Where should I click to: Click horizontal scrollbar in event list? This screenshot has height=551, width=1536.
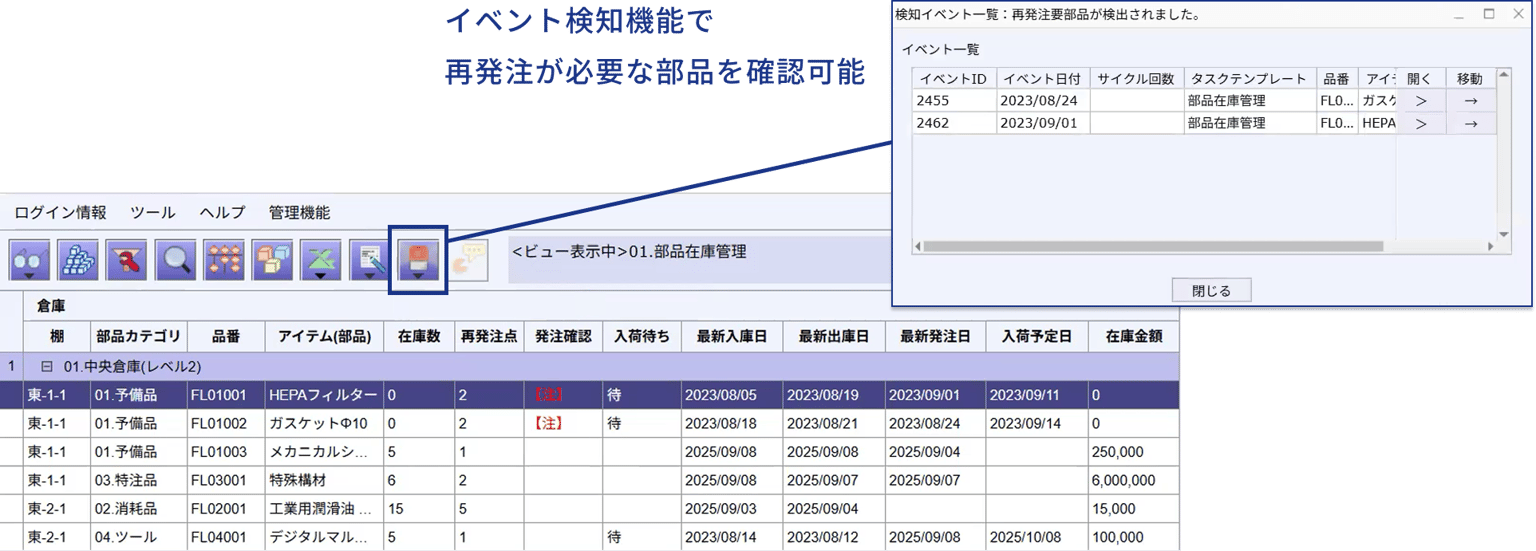1153,246
